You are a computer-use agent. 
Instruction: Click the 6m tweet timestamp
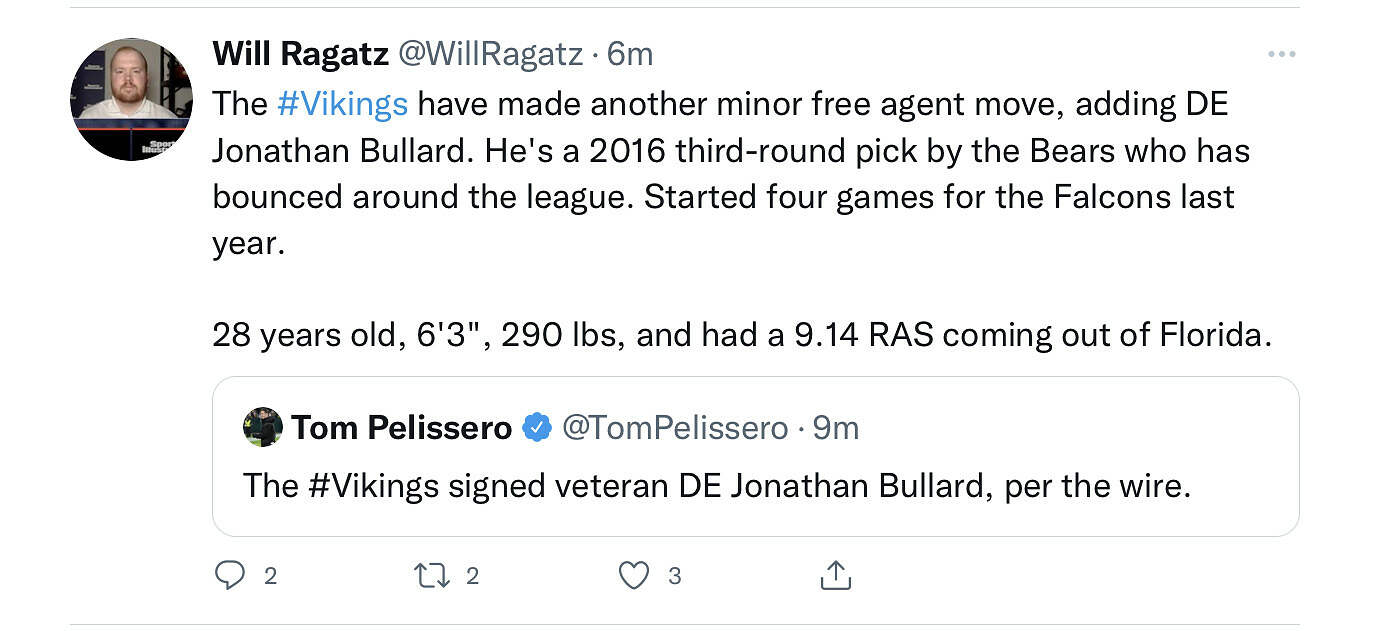630,54
